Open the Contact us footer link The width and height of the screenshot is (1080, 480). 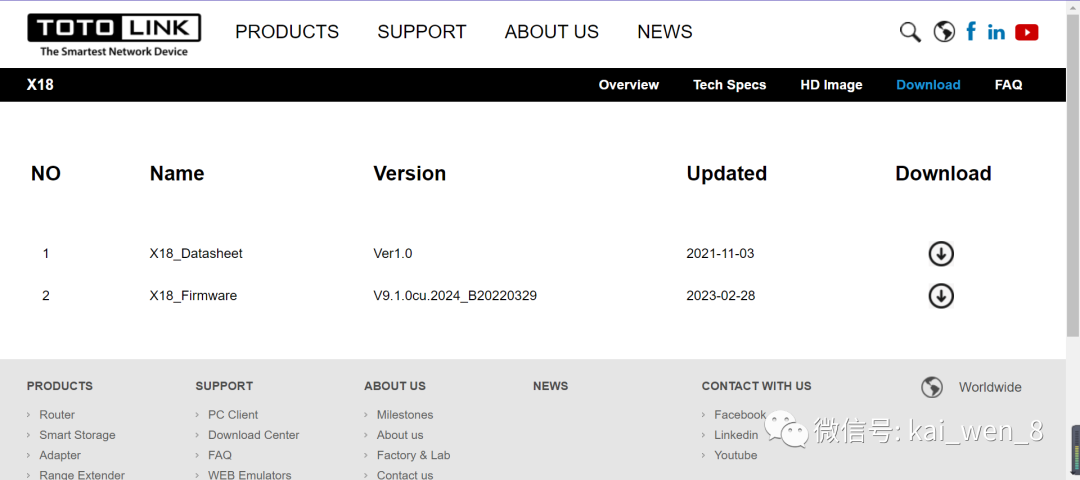pos(405,475)
